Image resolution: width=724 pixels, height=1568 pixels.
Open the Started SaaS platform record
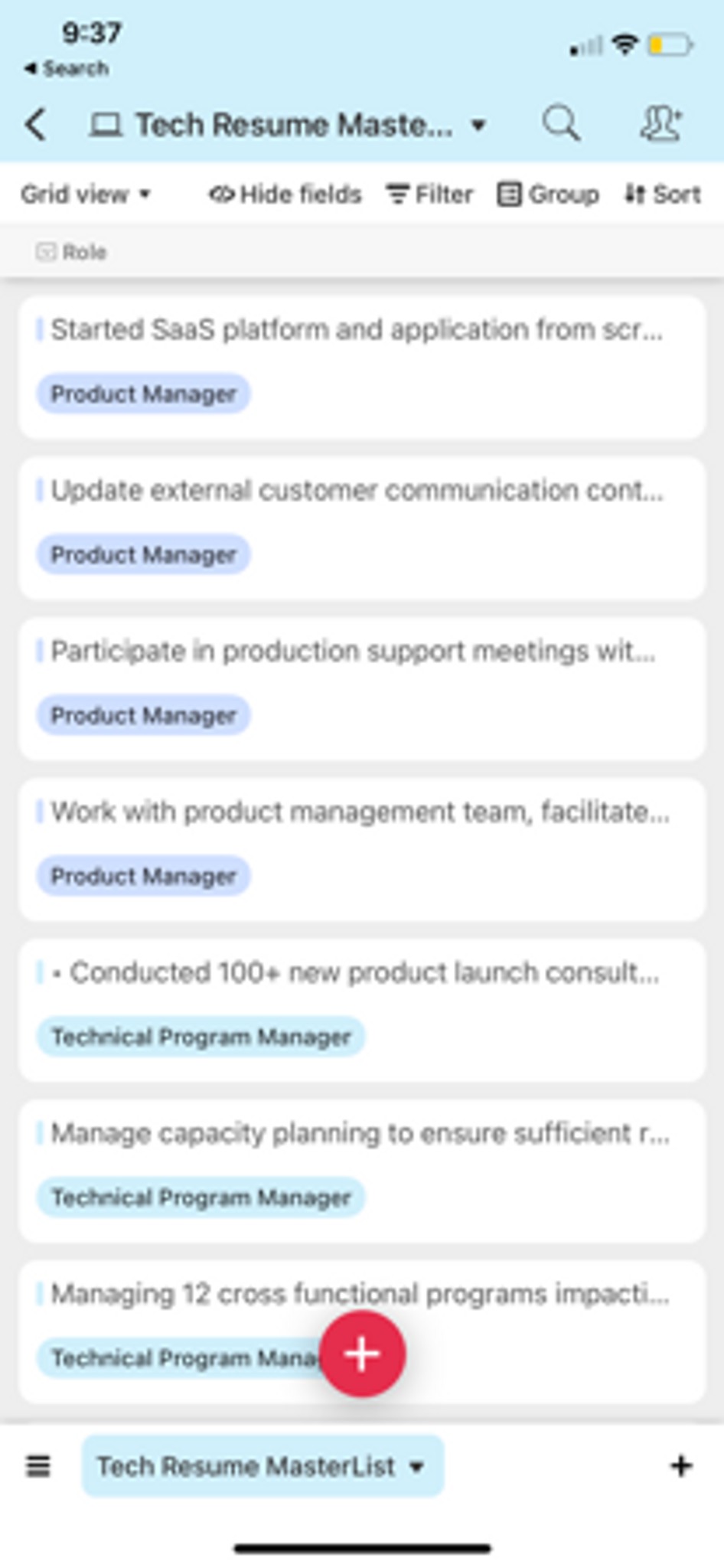362,367
